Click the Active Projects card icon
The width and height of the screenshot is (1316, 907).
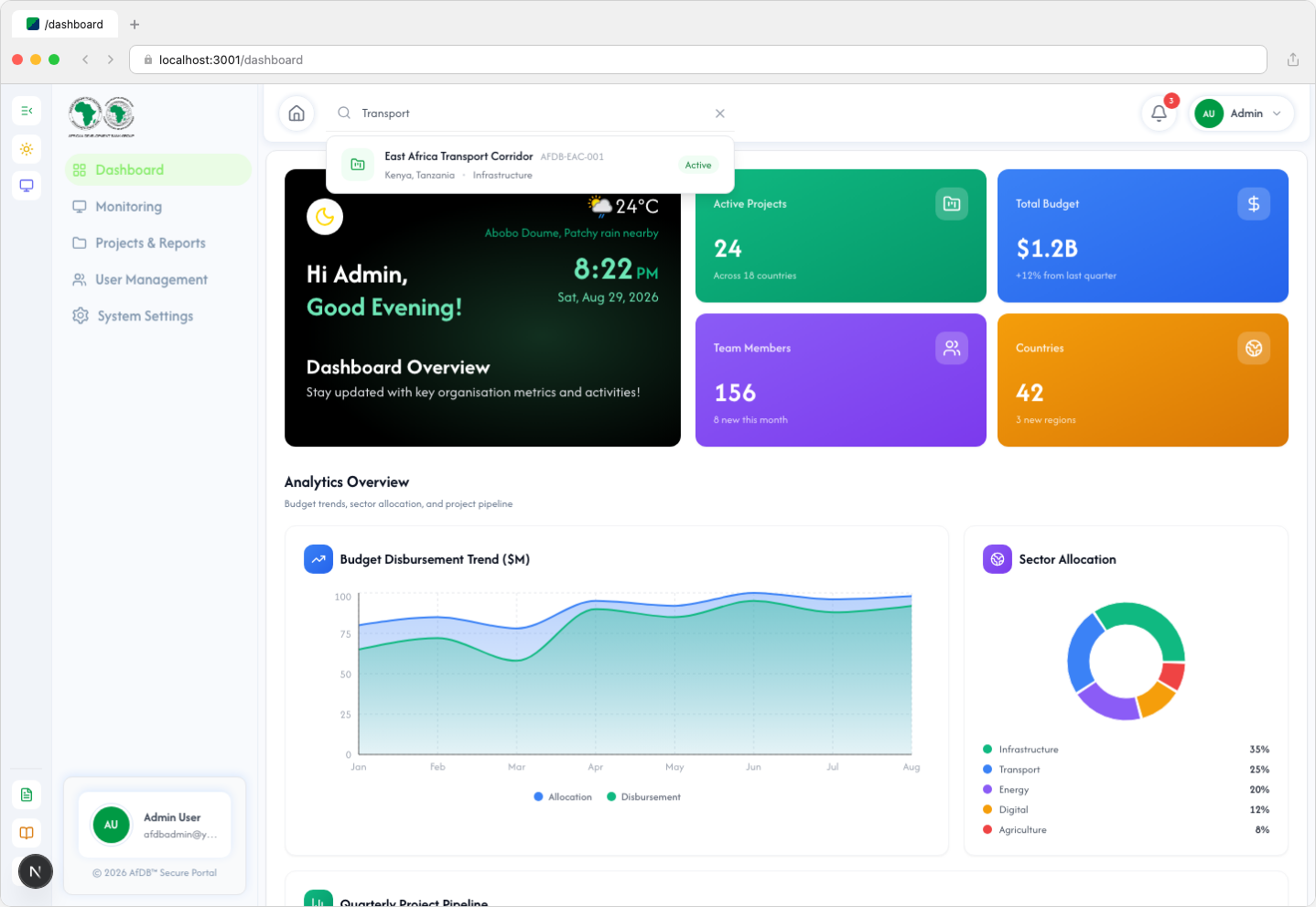[952, 204]
